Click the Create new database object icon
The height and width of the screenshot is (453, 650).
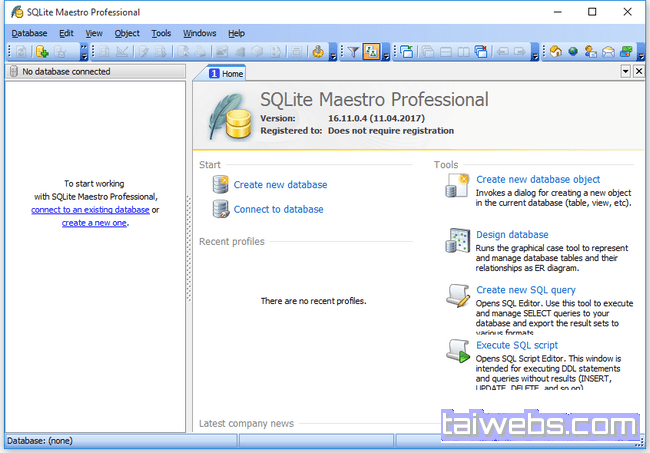[459, 186]
